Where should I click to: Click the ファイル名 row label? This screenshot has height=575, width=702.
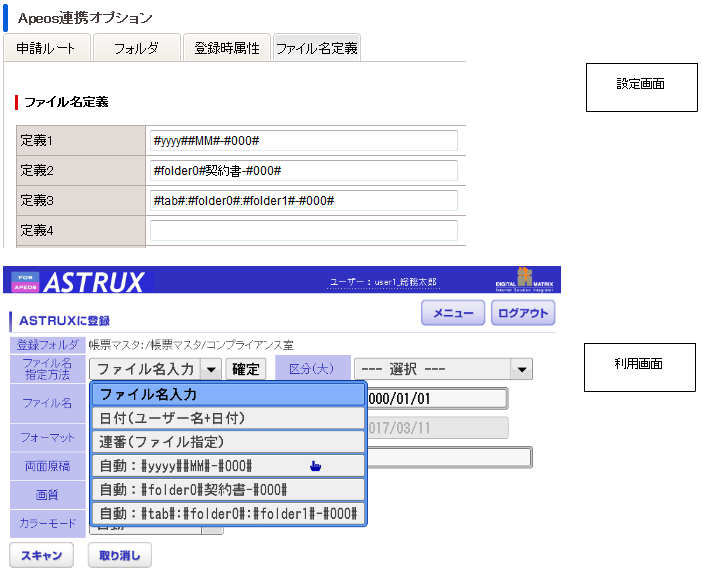click(x=47, y=403)
